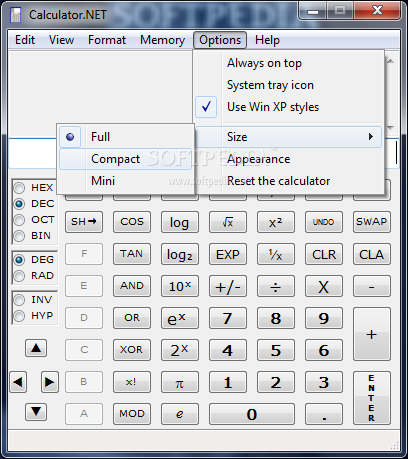Click history scrollbar down arrow

pos(391,127)
